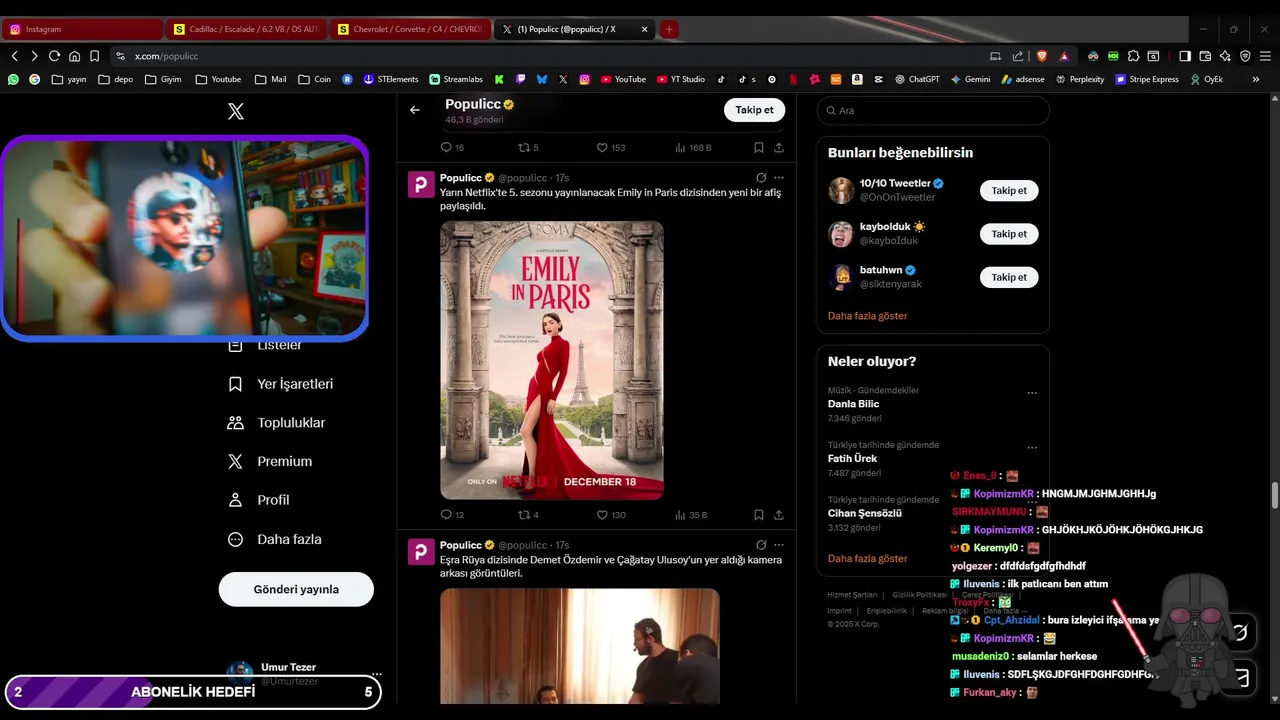The height and width of the screenshot is (720, 1280).
Task: Toggle the browser sidebar panel
Action: click(1185, 56)
